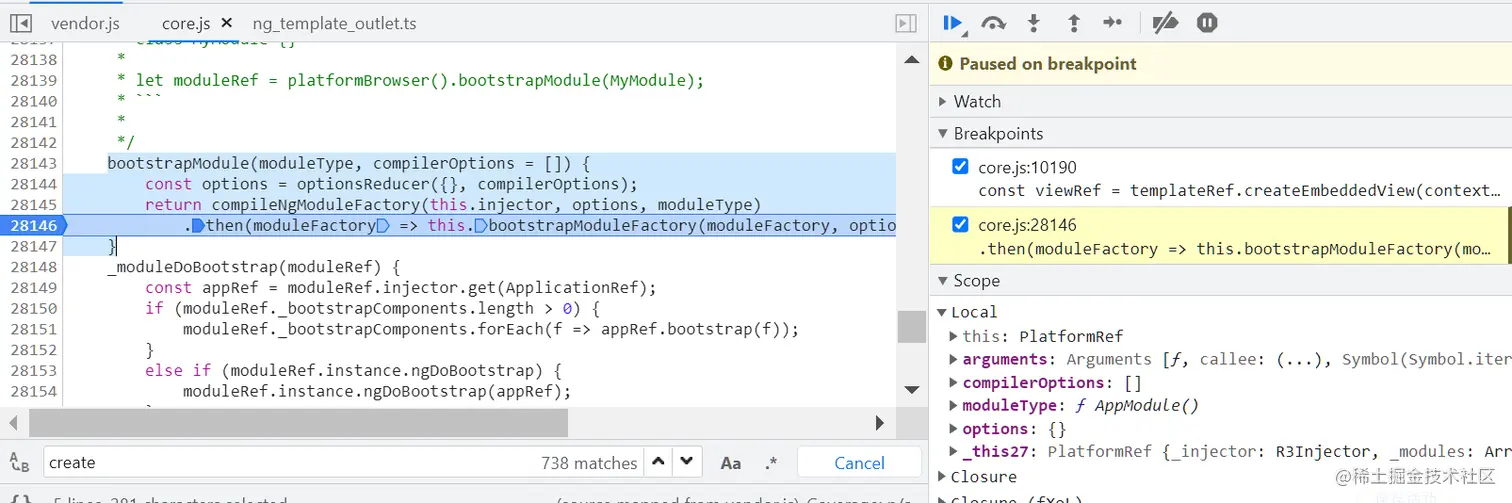Click line number 28151 in the gutter
This screenshot has height=503, width=1512.
point(33,329)
